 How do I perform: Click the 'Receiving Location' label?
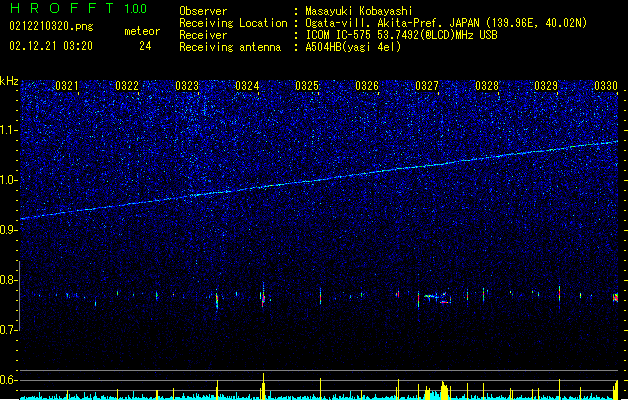[x=233, y=23]
